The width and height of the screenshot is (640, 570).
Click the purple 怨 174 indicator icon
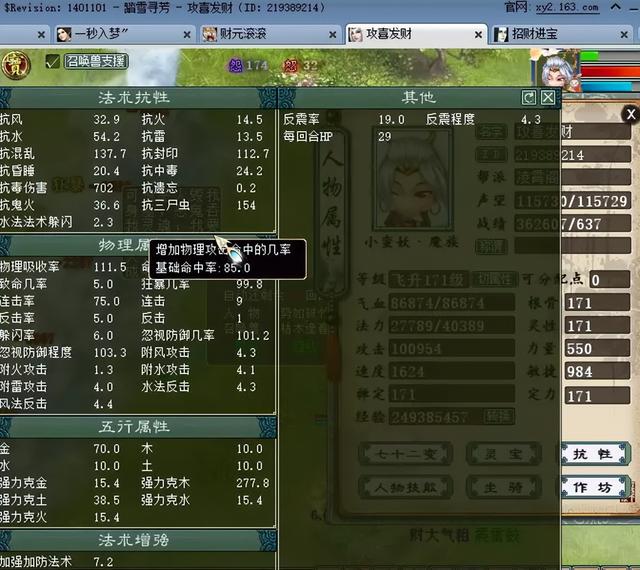(236, 65)
